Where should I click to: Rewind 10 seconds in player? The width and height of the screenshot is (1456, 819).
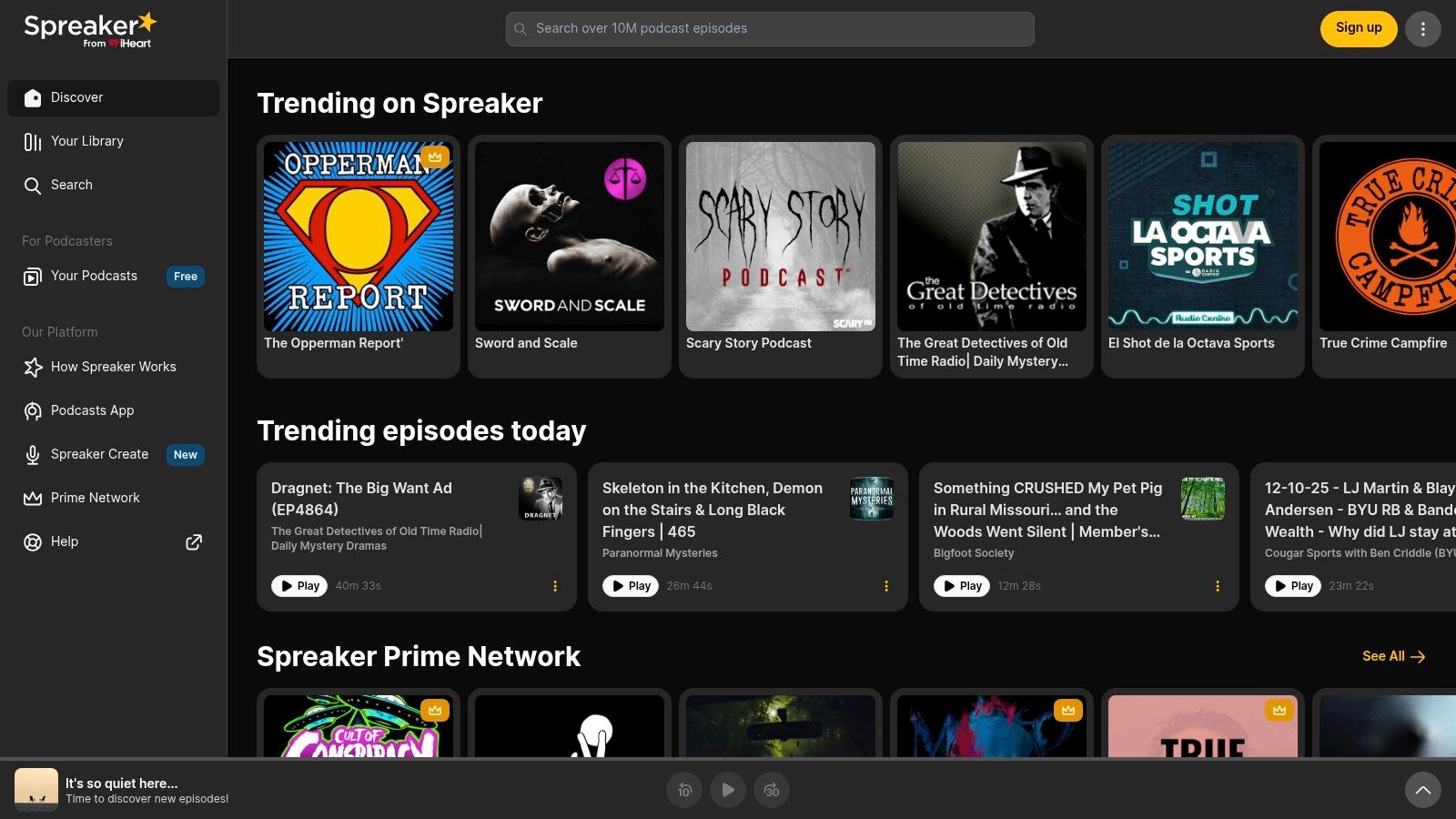(x=684, y=790)
